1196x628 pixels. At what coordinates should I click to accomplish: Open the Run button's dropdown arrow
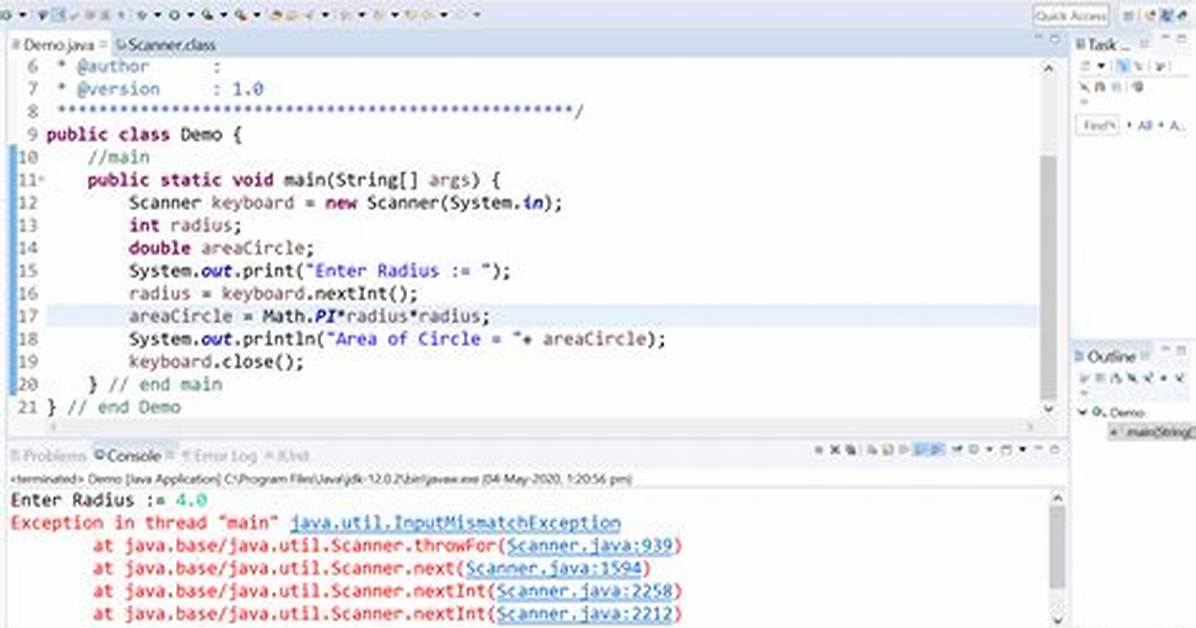click(x=191, y=14)
